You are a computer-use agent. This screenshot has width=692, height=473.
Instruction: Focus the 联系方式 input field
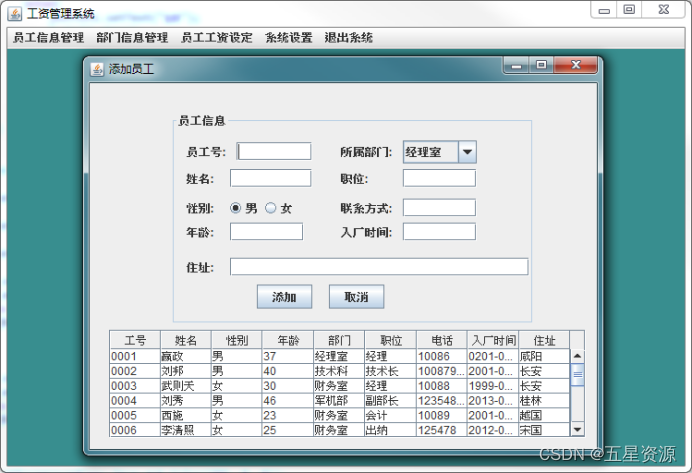click(x=439, y=207)
